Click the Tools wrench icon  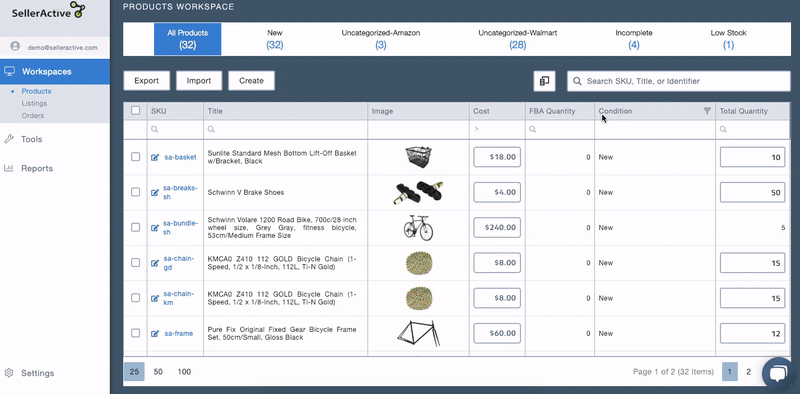click(x=9, y=139)
